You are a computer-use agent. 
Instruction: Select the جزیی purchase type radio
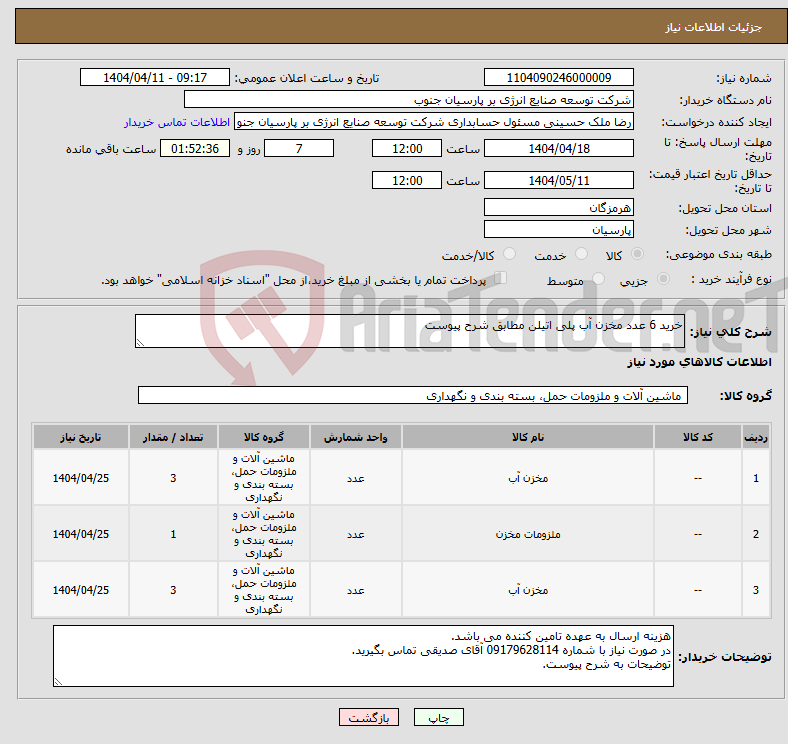click(663, 279)
